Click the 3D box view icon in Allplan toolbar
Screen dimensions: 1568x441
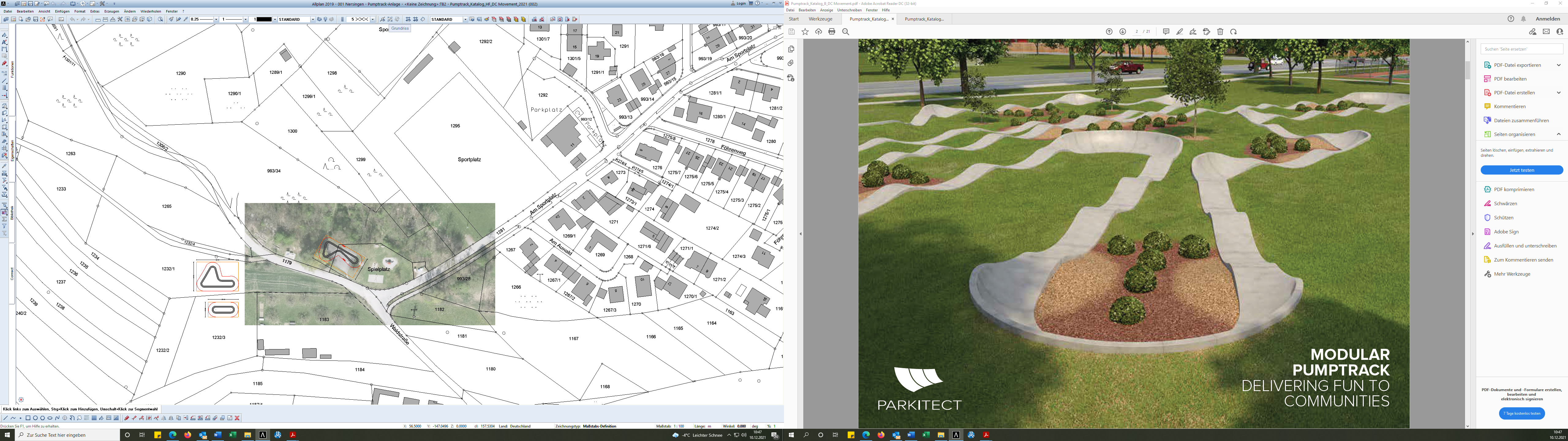[149, 20]
